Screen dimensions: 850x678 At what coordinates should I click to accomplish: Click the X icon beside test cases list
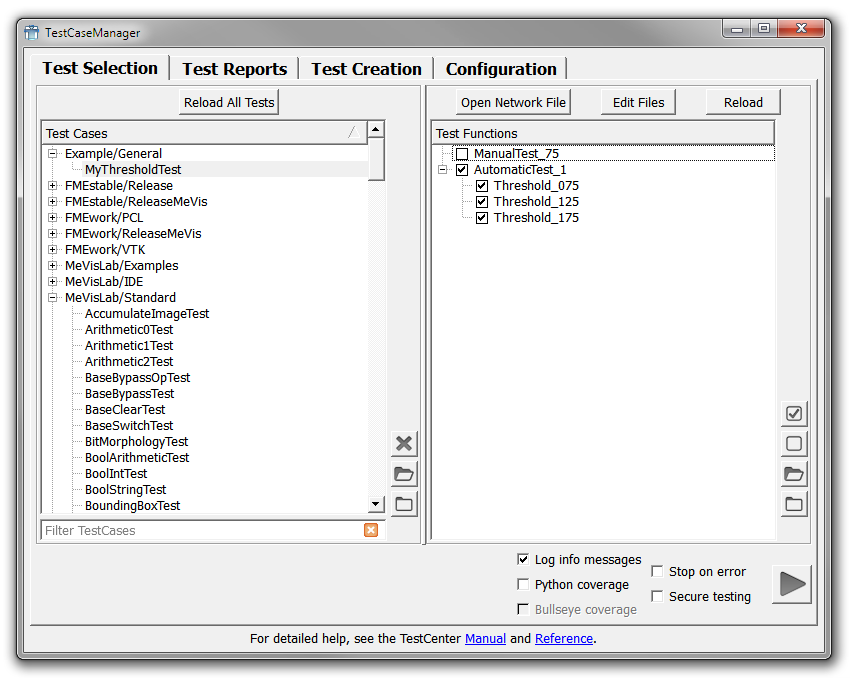click(404, 443)
